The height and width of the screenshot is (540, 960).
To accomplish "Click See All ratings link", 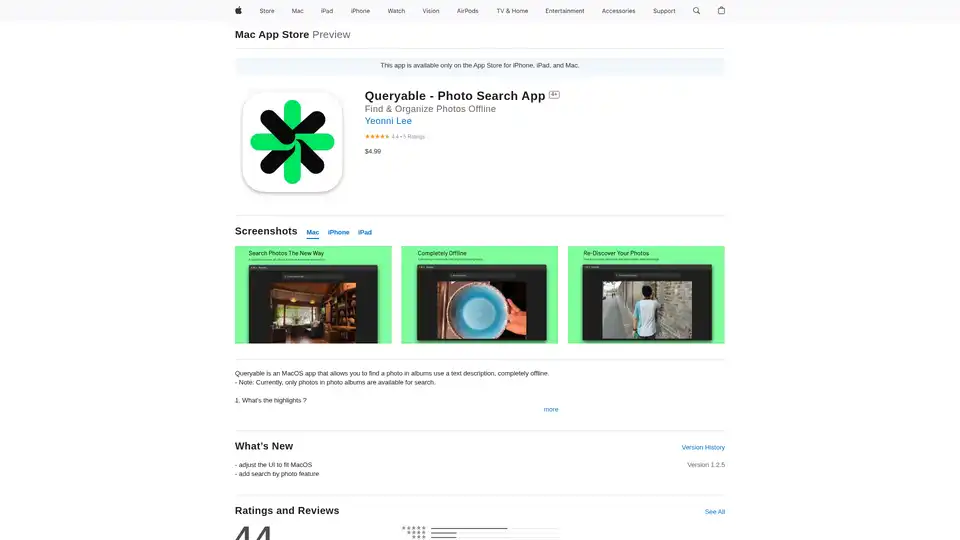I will (x=714, y=511).
